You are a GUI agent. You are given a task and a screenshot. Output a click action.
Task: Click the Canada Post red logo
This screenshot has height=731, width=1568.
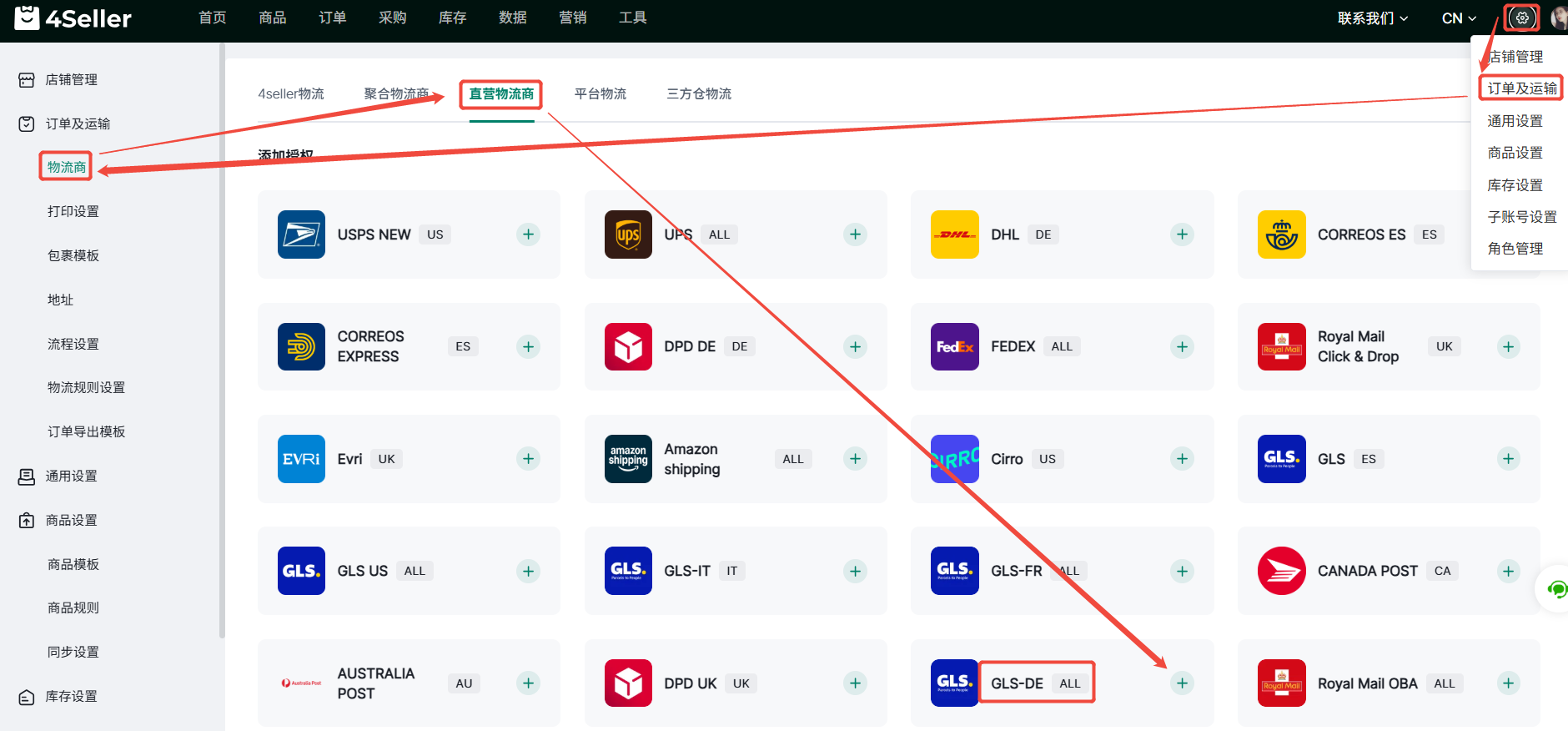point(1281,571)
